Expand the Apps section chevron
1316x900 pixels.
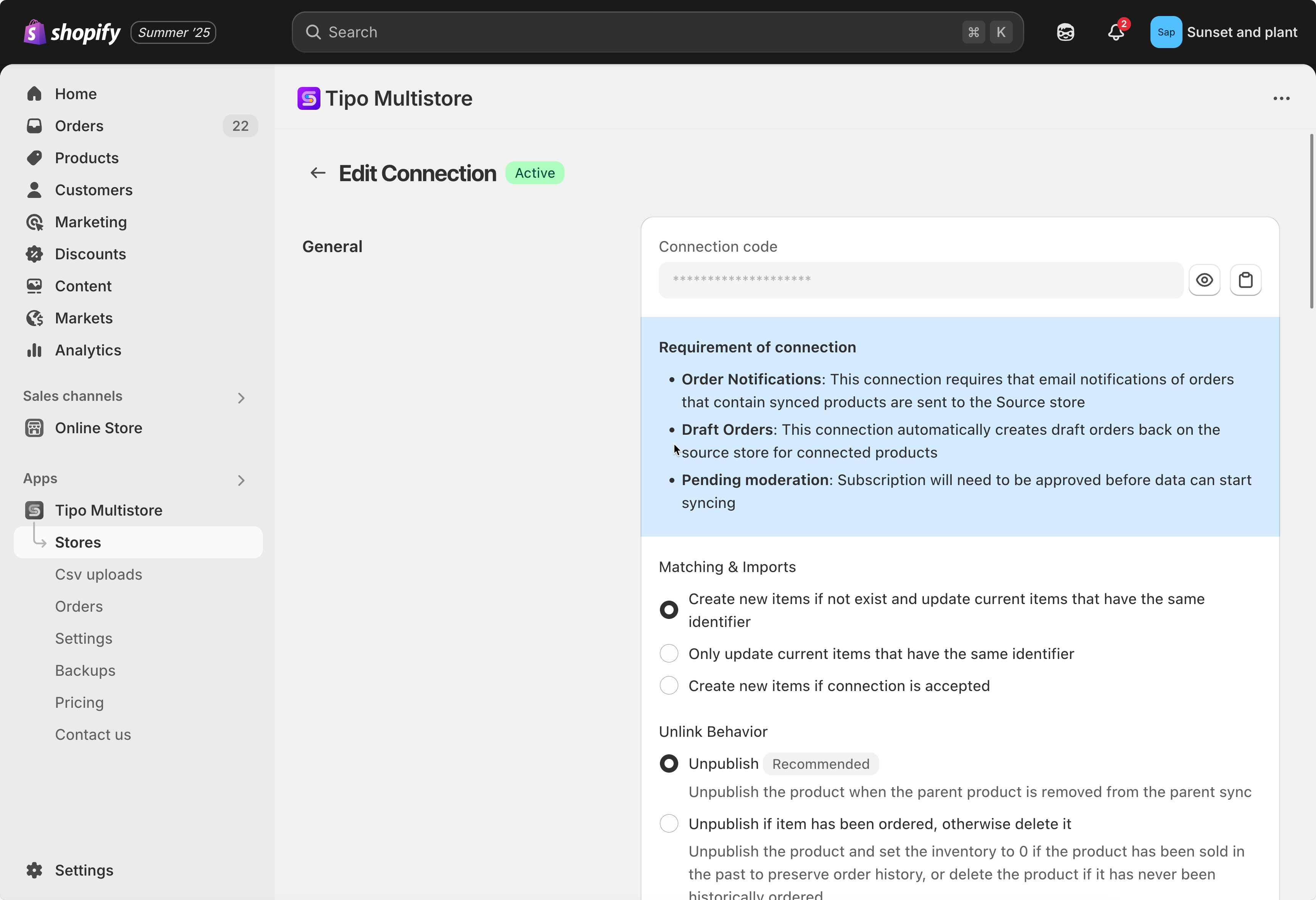[x=241, y=481]
